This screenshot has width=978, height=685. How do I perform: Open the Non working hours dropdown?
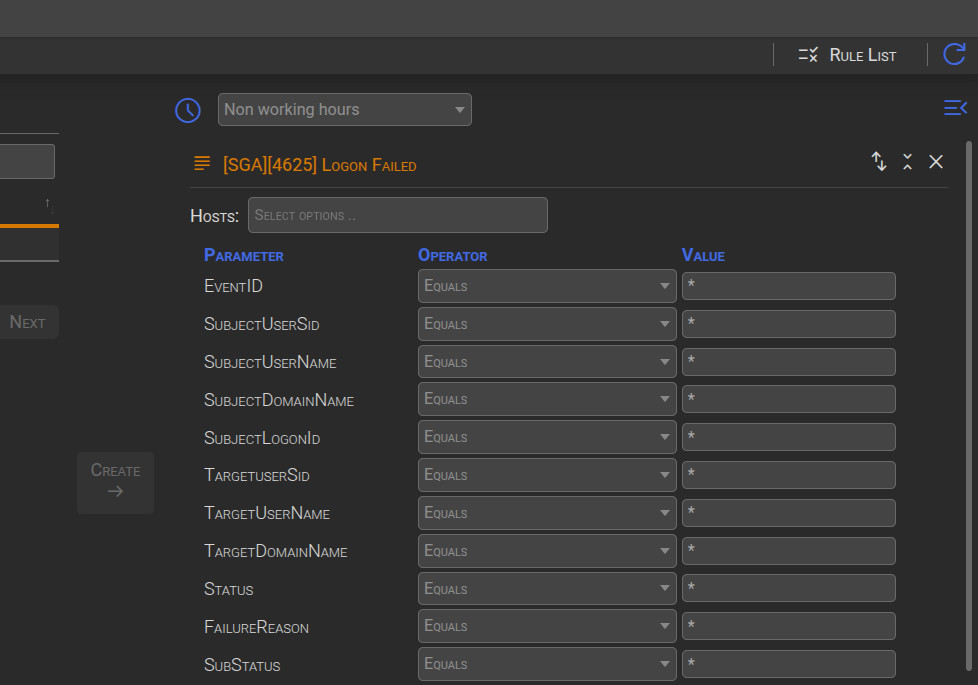point(344,110)
